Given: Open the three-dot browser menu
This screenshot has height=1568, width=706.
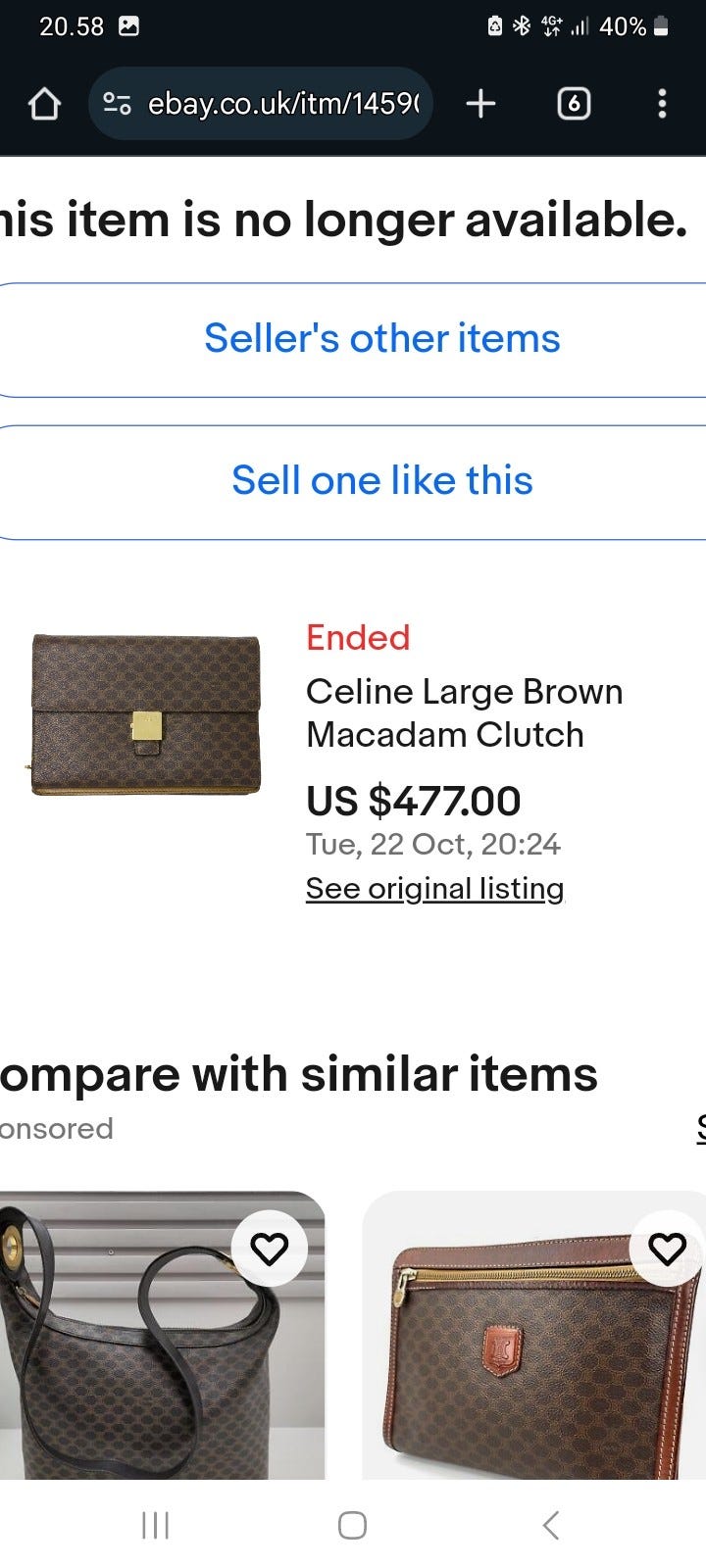Looking at the screenshot, I should (662, 104).
